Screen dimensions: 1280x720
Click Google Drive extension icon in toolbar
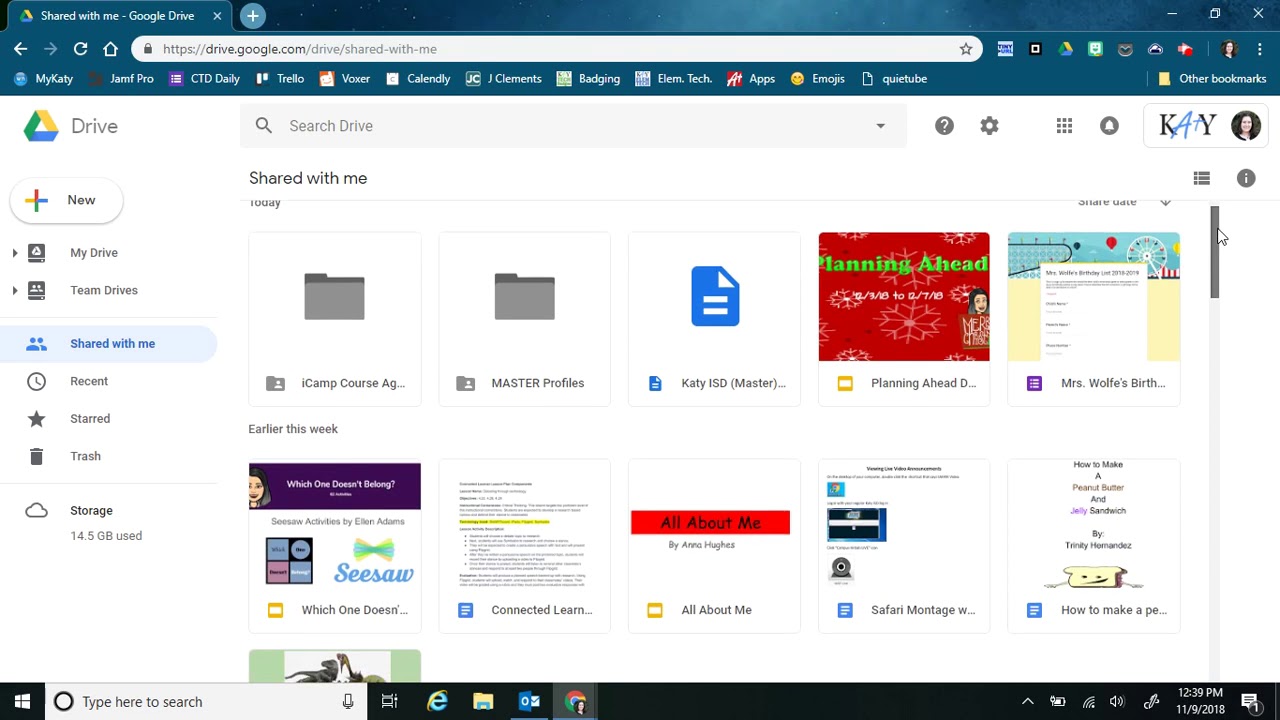click(1066, 49)
